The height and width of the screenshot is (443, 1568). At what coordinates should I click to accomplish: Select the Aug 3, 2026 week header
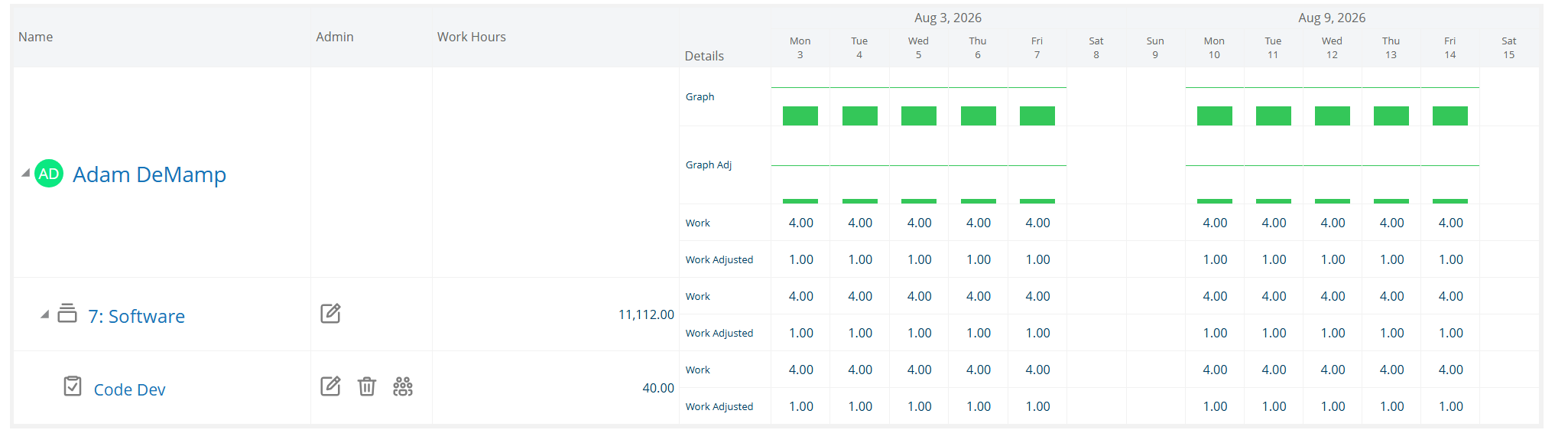coord(948,18)
